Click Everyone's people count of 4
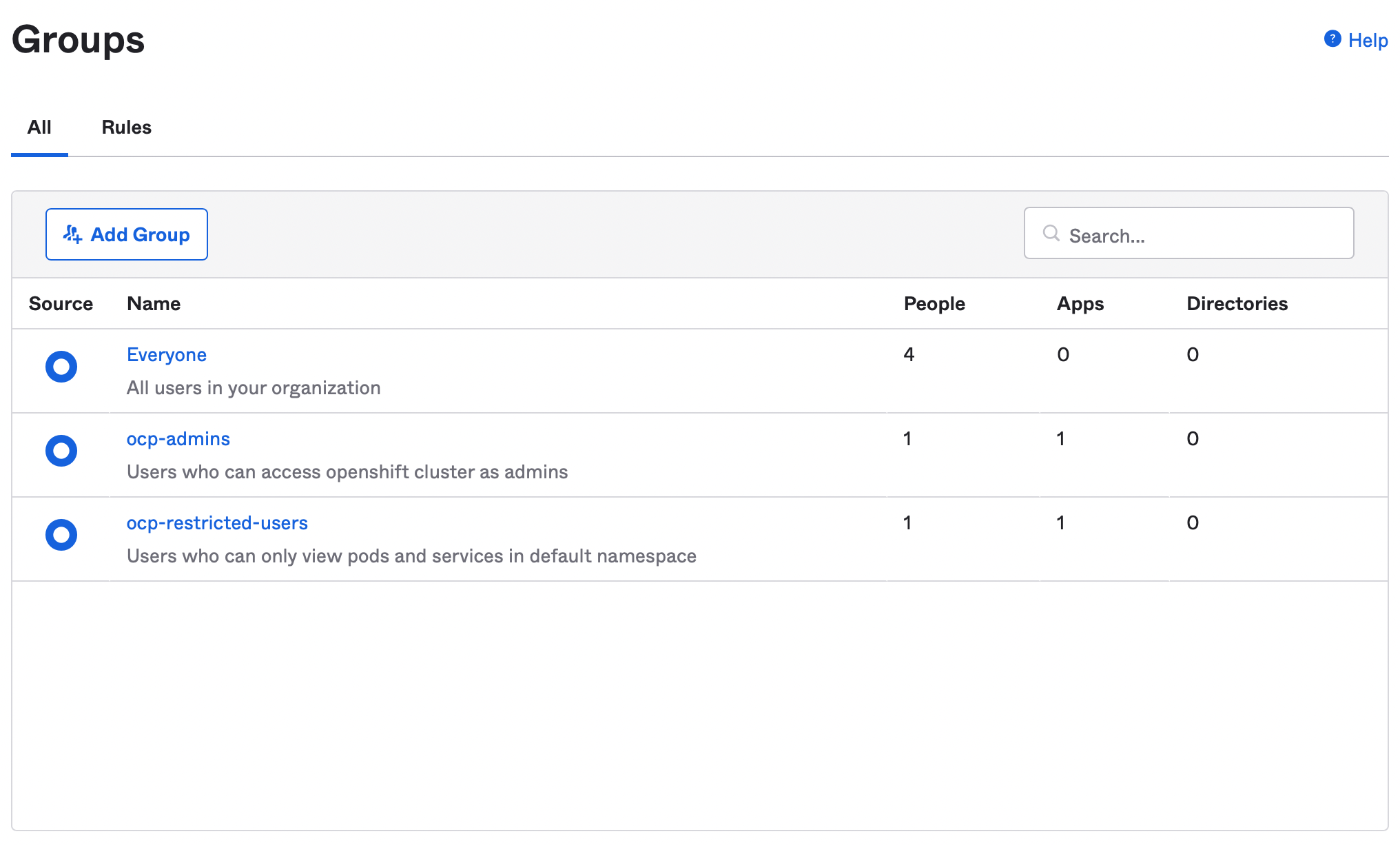The height and width of the screenshot is (845, 1400). [909, 355]
